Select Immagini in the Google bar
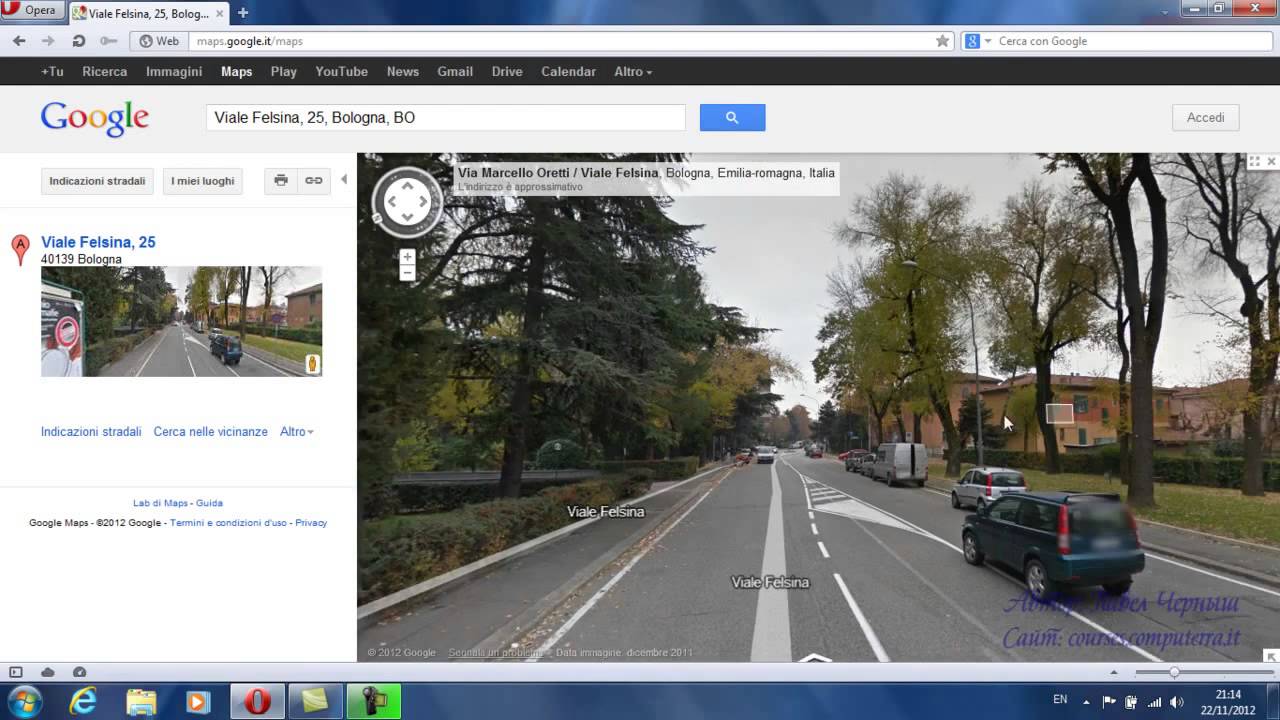1280x720 pixels. pos(174,72)
